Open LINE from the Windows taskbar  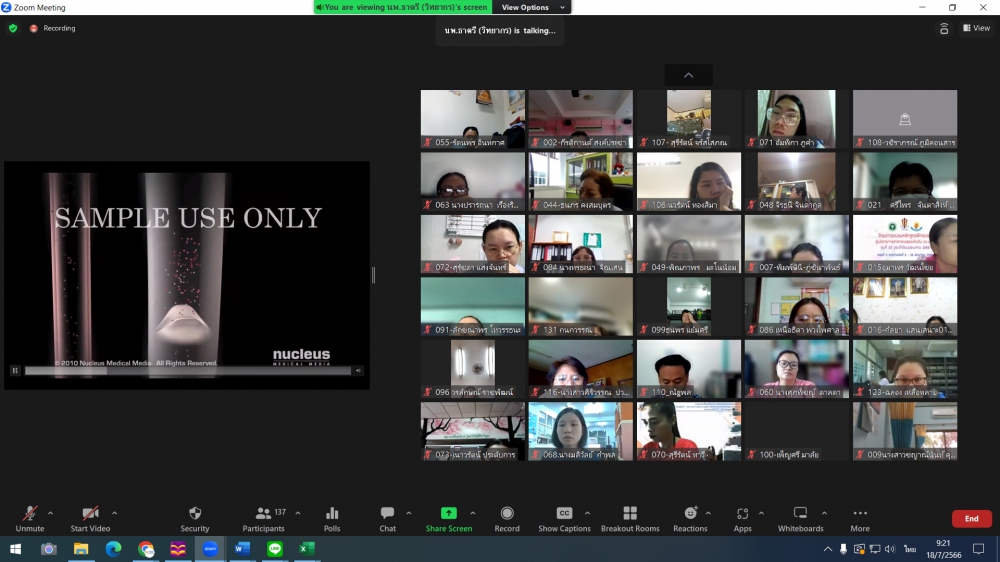coord(275,549)
